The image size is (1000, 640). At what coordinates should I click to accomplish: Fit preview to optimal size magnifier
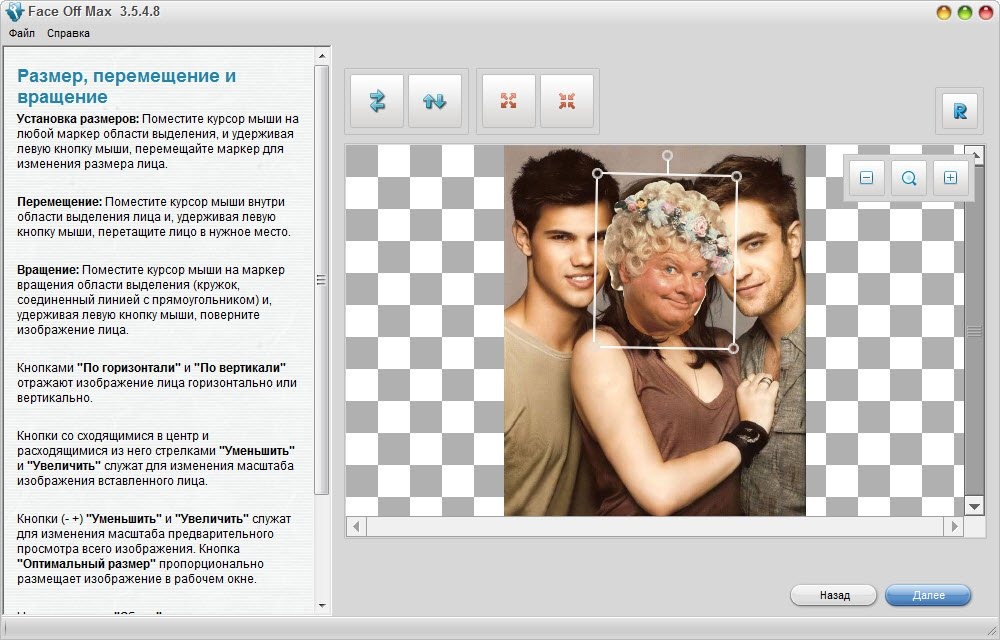coord(909,178)
